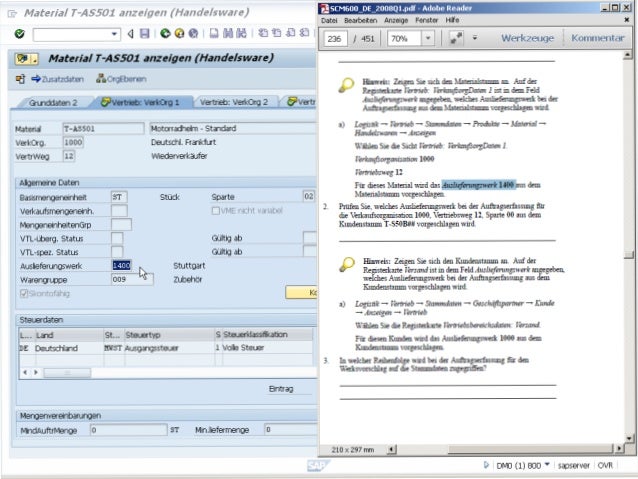This screenshot has width=638, height=479.
Task: Click the Last Page navigation icon
Action: 304,33
